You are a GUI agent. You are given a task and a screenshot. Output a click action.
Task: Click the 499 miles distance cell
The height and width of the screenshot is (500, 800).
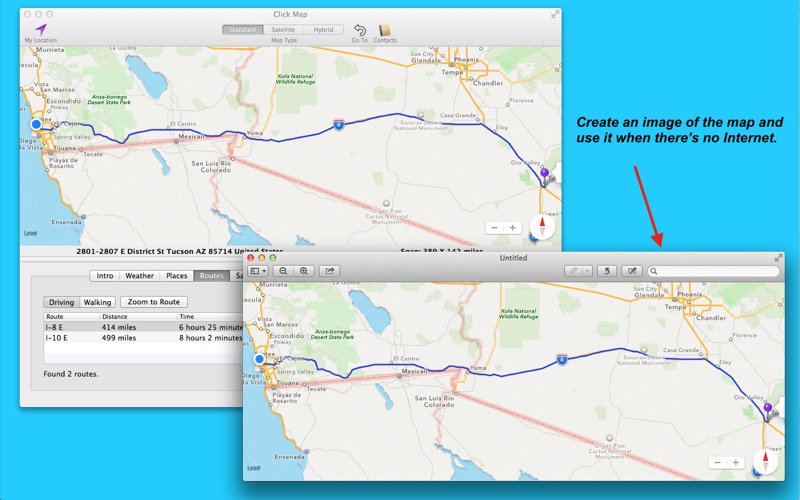coord(119,338)
